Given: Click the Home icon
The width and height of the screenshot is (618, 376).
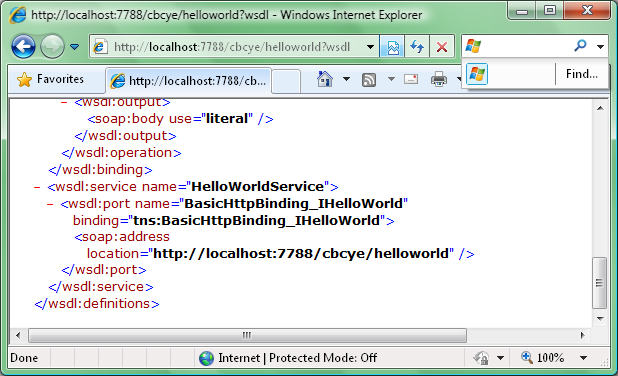Looking at the screenshot, I should (x=325, y=79).
